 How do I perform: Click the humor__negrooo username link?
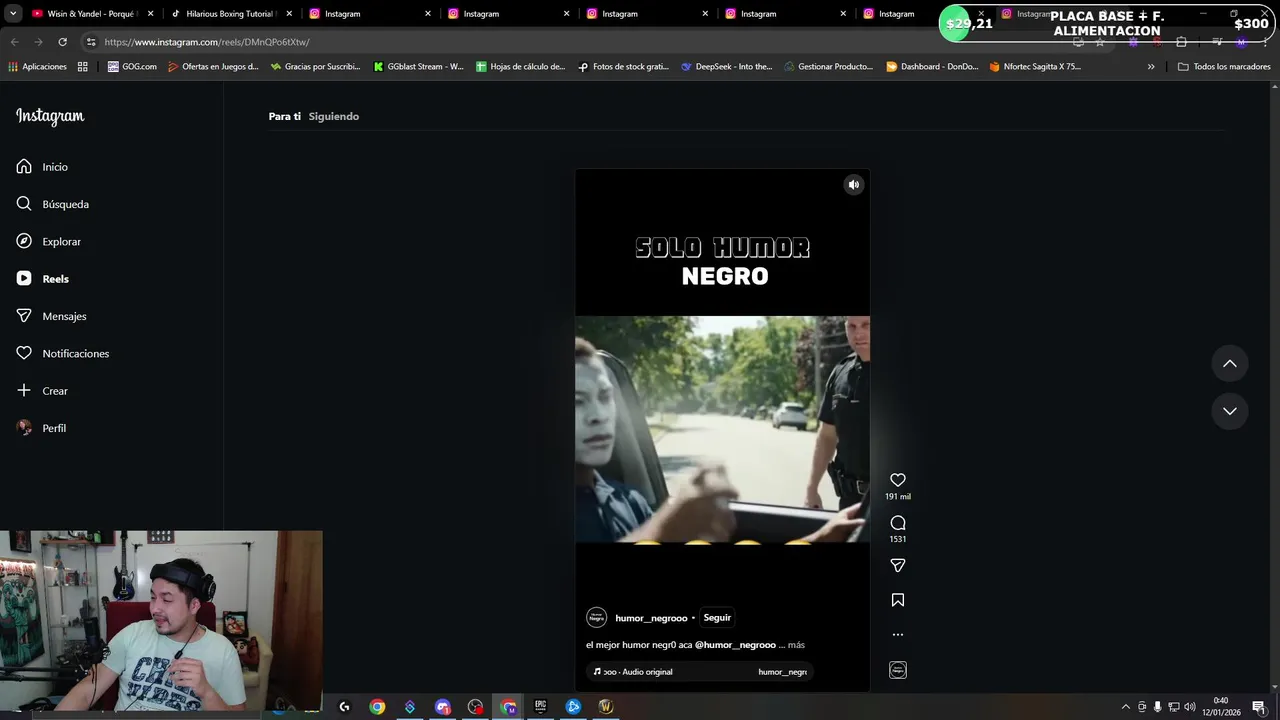pos(651,618)
